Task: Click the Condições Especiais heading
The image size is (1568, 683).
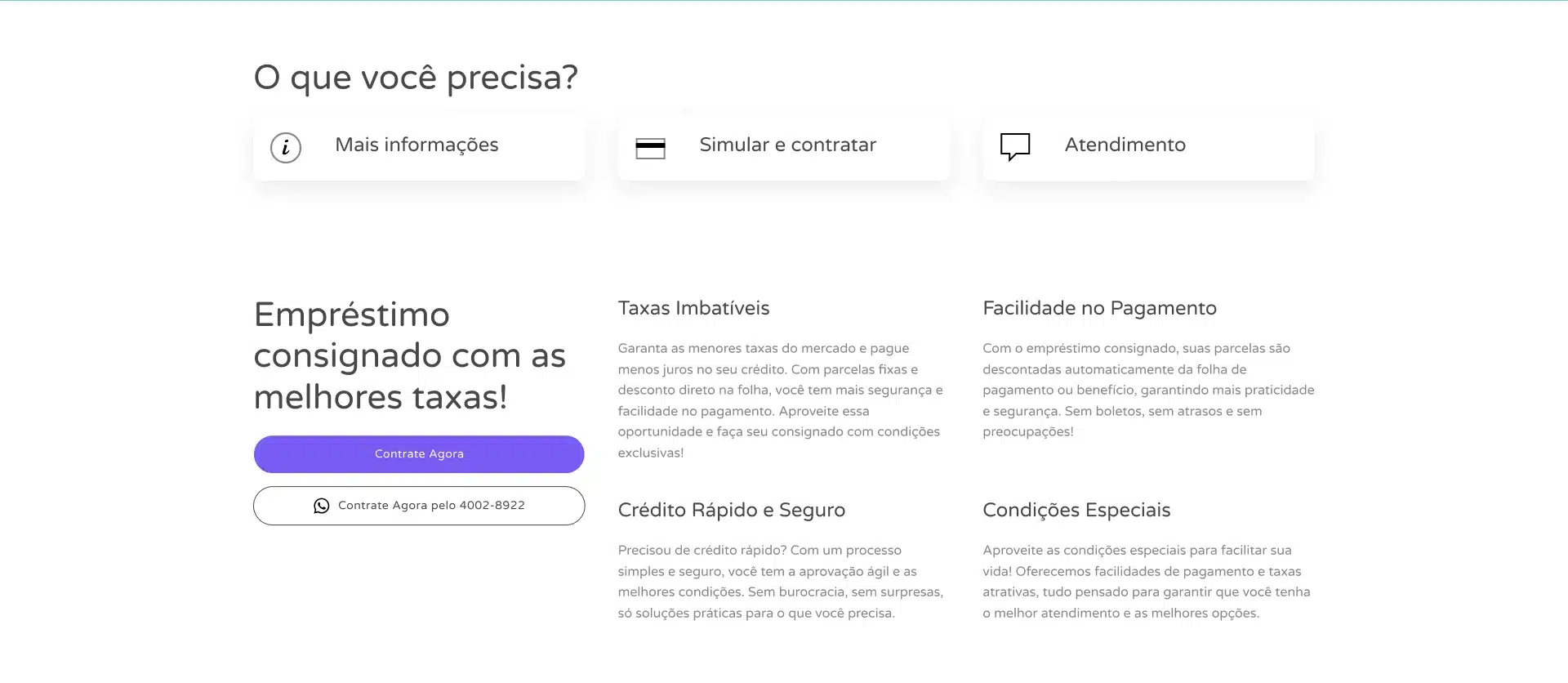Action: [x=1076, y=510]
